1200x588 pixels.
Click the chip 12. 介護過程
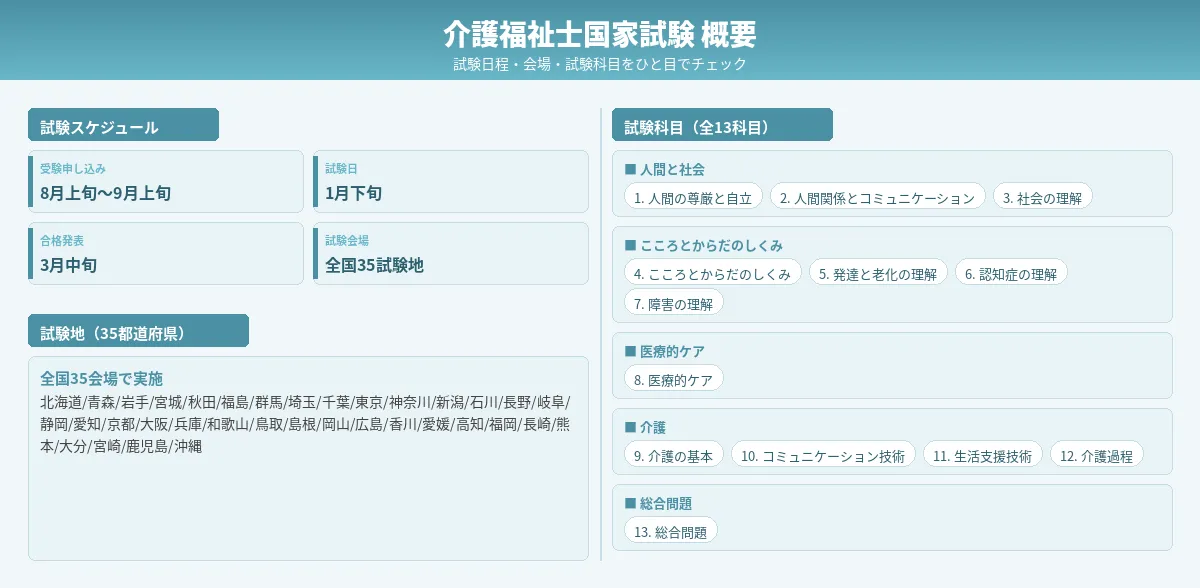pos(1096,455)
